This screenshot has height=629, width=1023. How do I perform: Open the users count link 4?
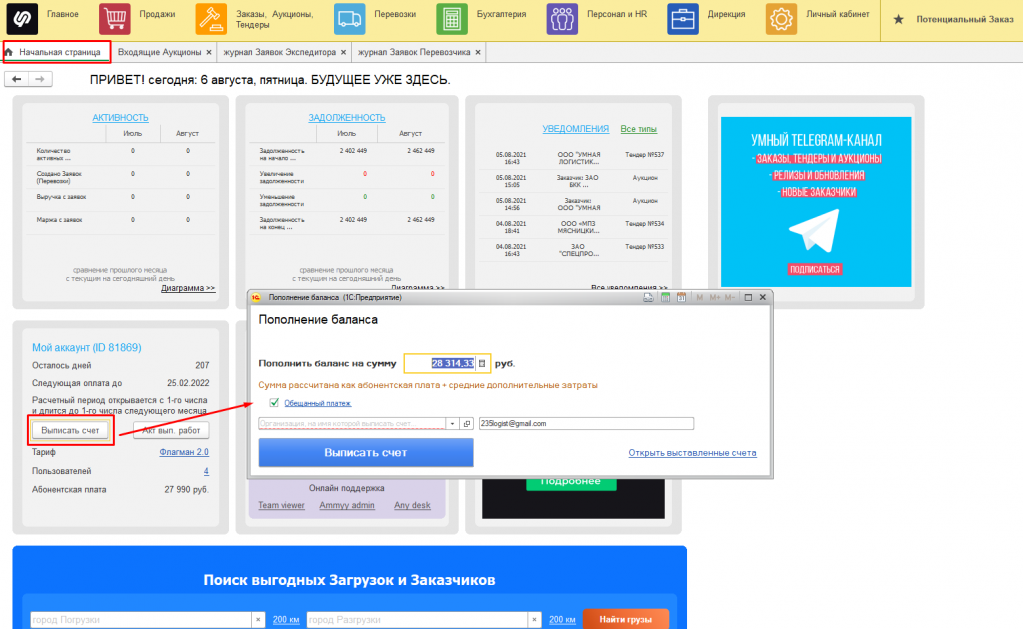click(206, 471)
